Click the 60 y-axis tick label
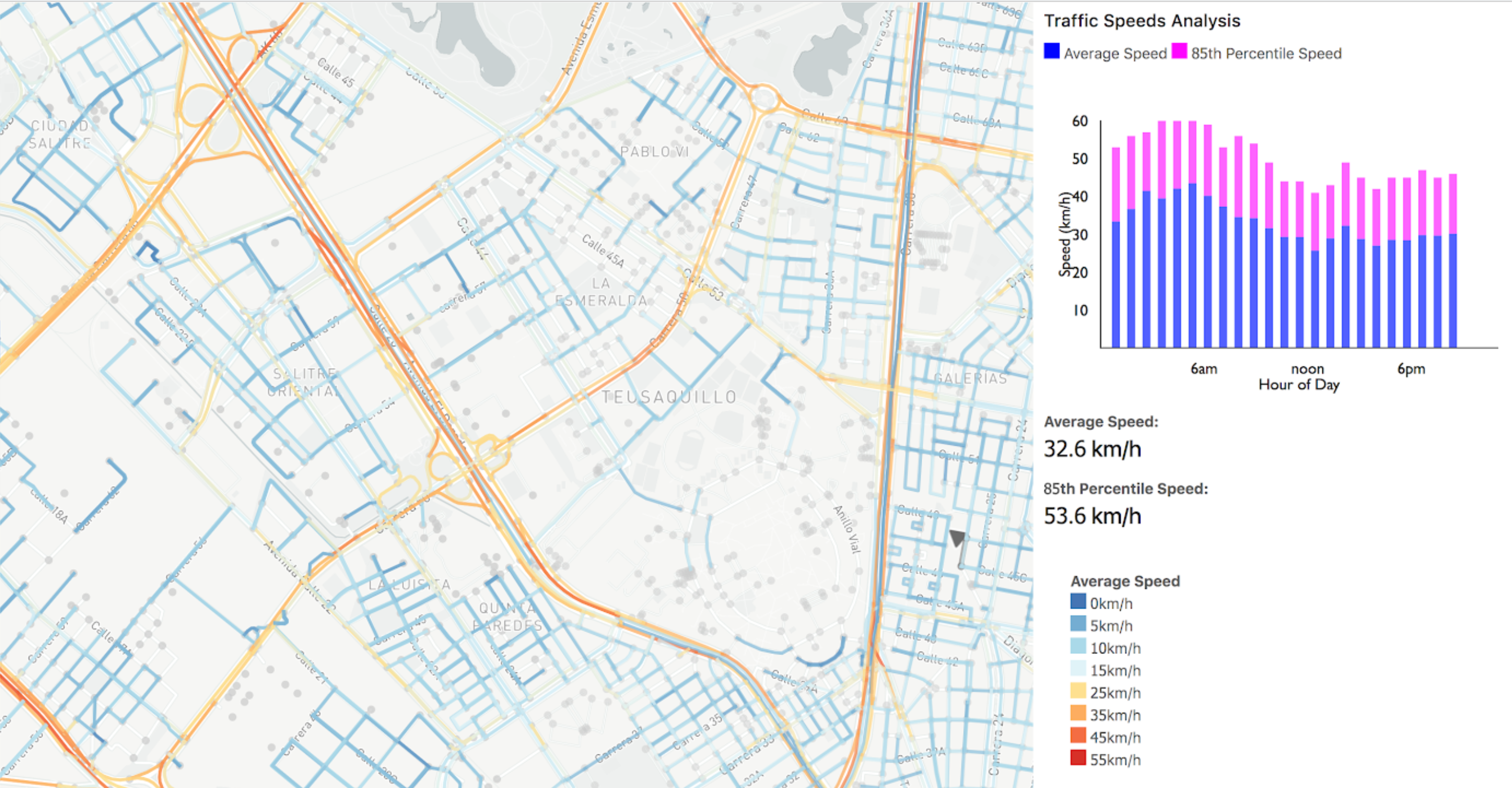Screen dimensions: 1512x788 pos(1080,121)
